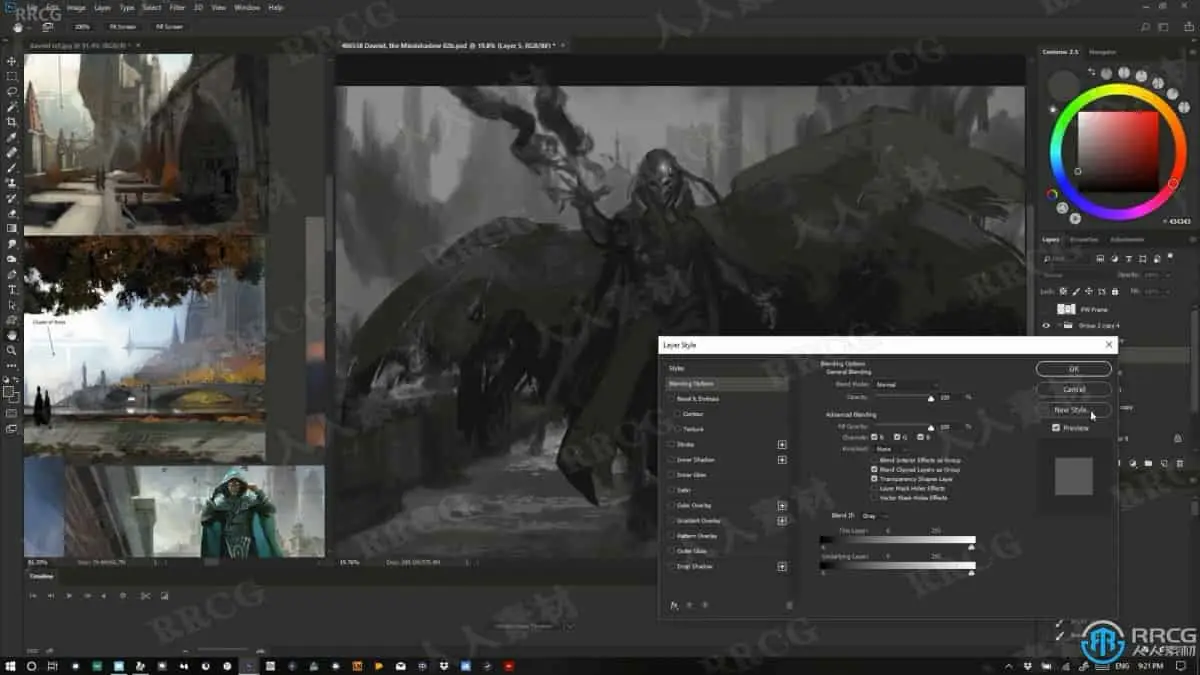Click the foreground/background color swatches in toolbar
Screen dimensions: 1200x675
(12, 394)
